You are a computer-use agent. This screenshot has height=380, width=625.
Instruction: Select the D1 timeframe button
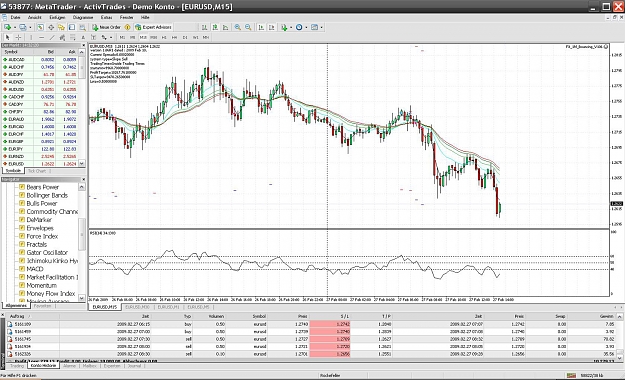pyautogui.click(x=185, y=37)
